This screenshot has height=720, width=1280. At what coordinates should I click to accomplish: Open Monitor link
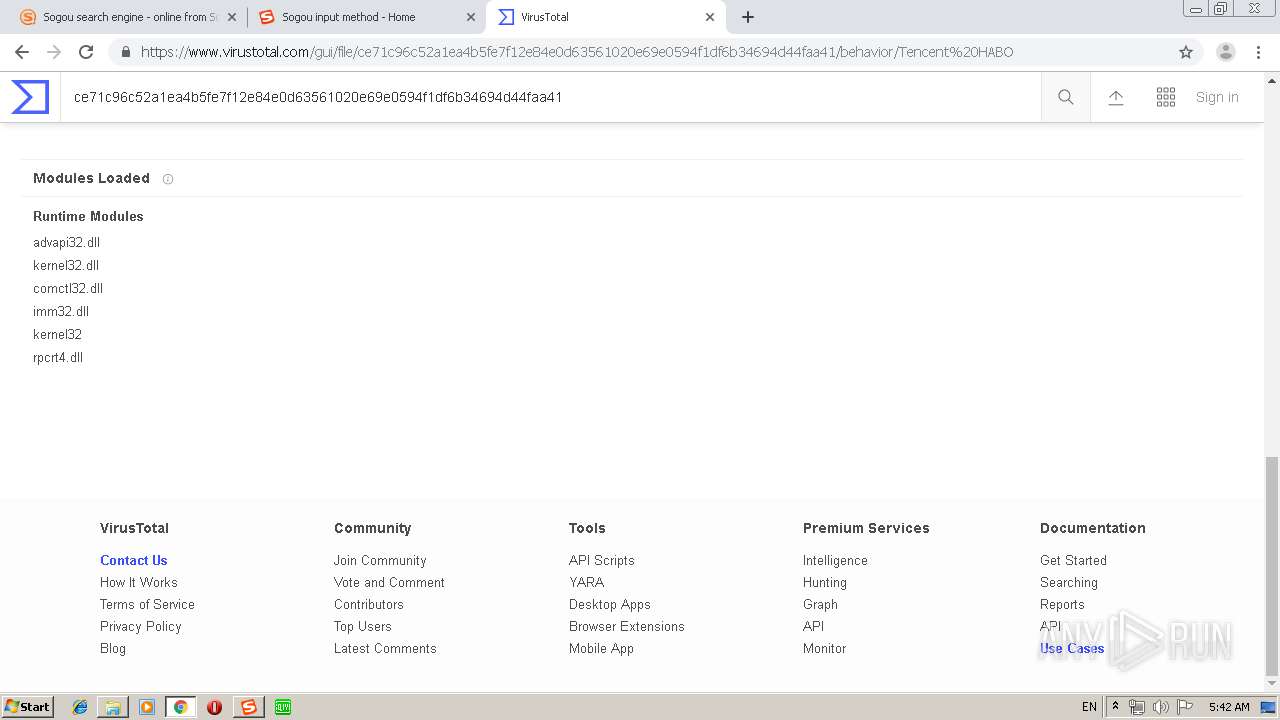point(824,648)
